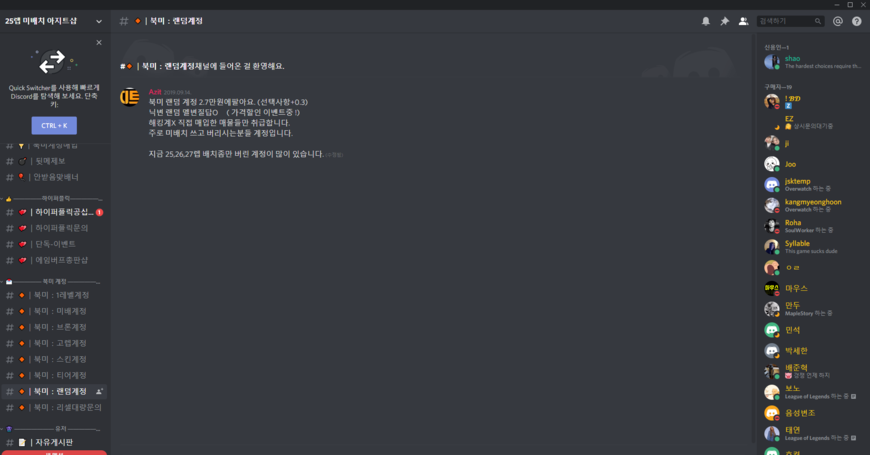The width and height of the screenshot is (870, 455).
Task: Click the search field in the header
Action: [790, 21]
